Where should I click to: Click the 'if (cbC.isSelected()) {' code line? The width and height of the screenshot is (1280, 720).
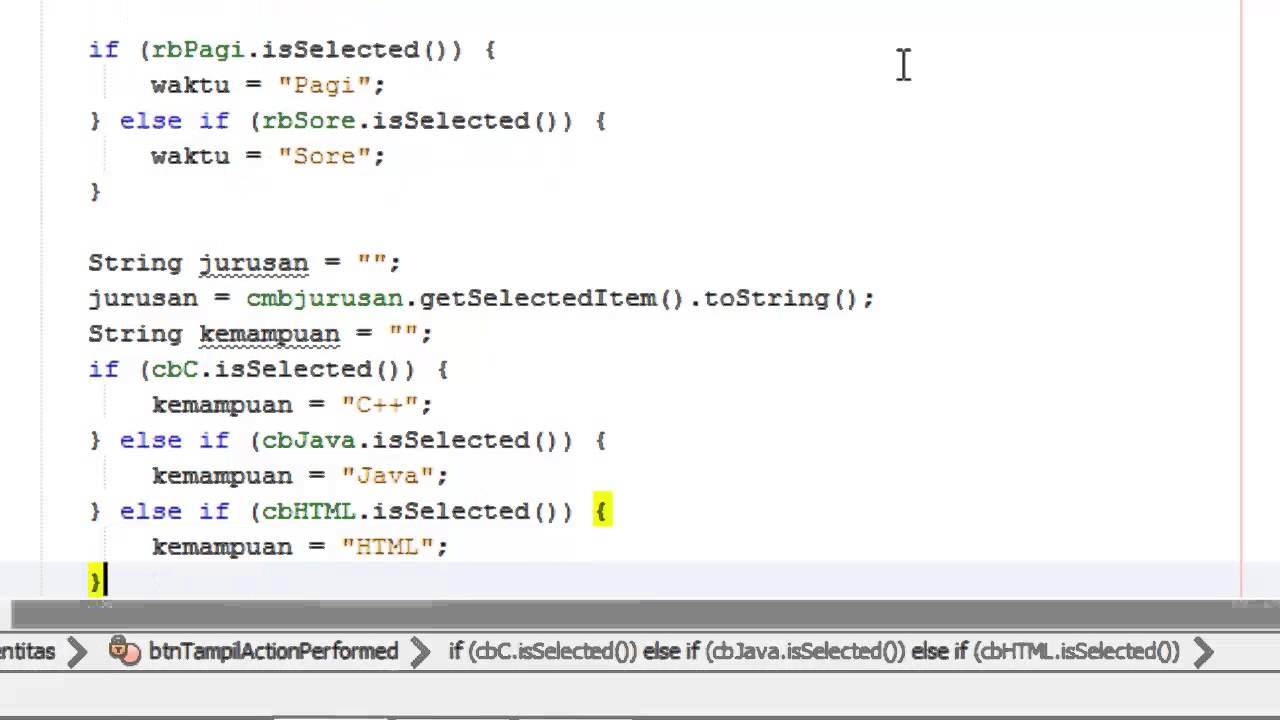click(268, 369)
